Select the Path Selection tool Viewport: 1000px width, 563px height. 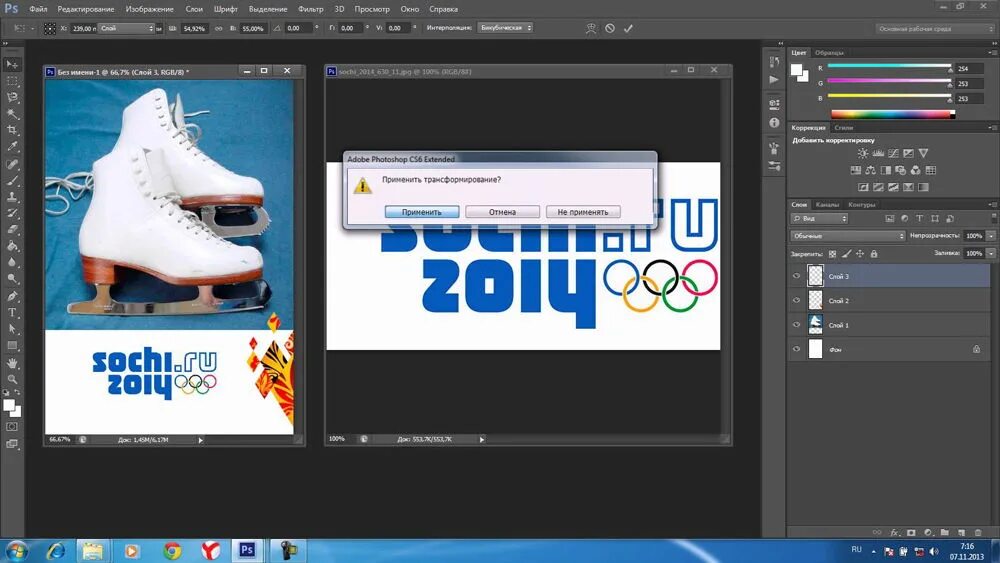point(12,329)
